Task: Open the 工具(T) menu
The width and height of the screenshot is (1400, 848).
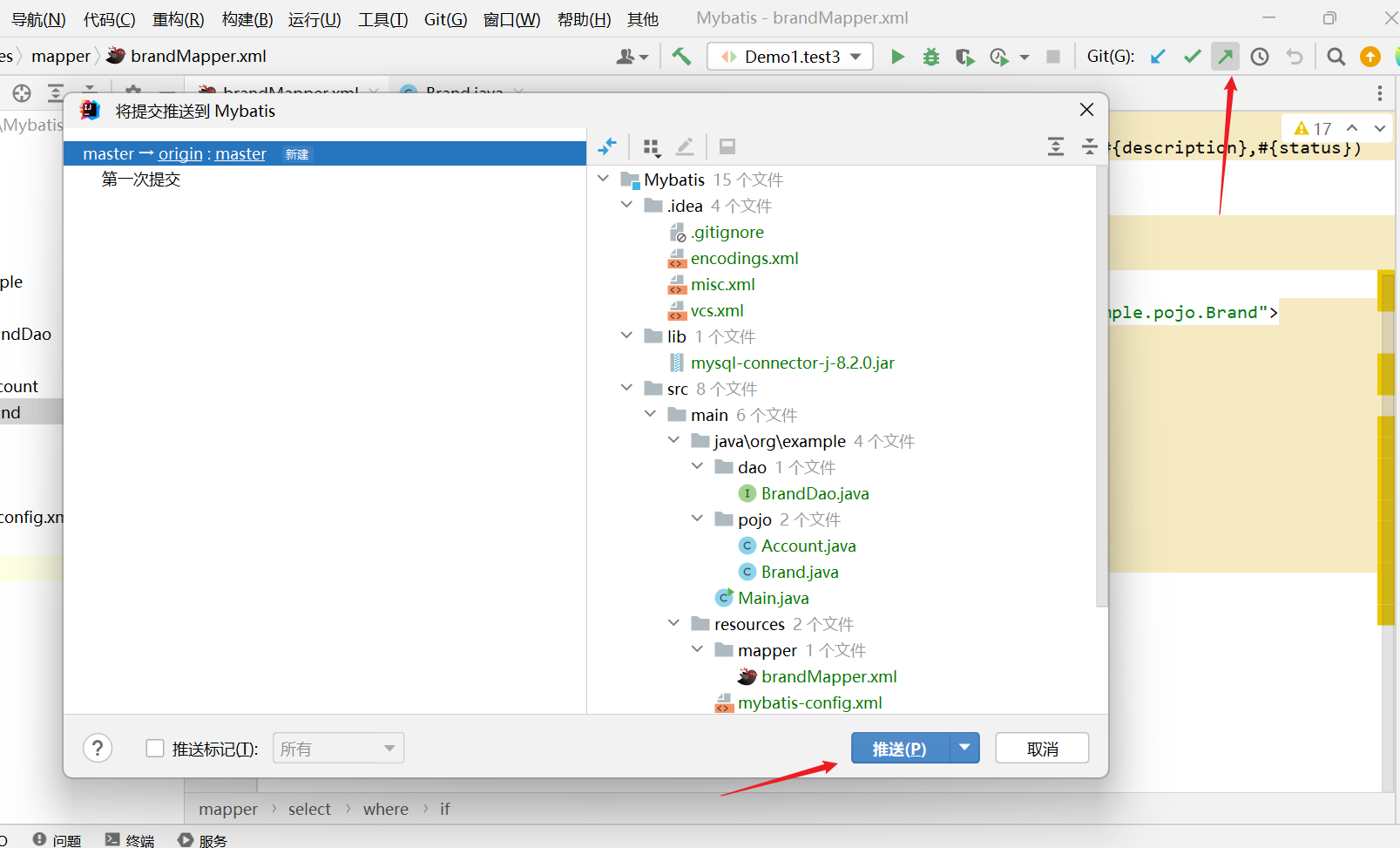Action: [x=383, y=19]
